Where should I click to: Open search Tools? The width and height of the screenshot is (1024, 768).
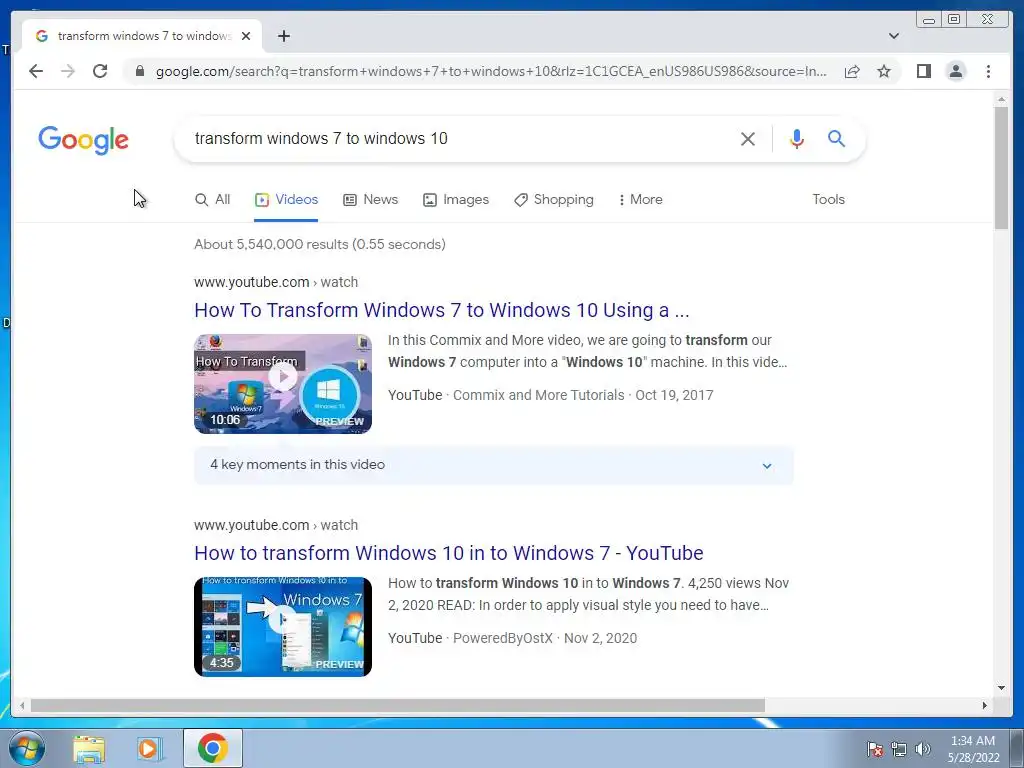(x=828, y=200)
